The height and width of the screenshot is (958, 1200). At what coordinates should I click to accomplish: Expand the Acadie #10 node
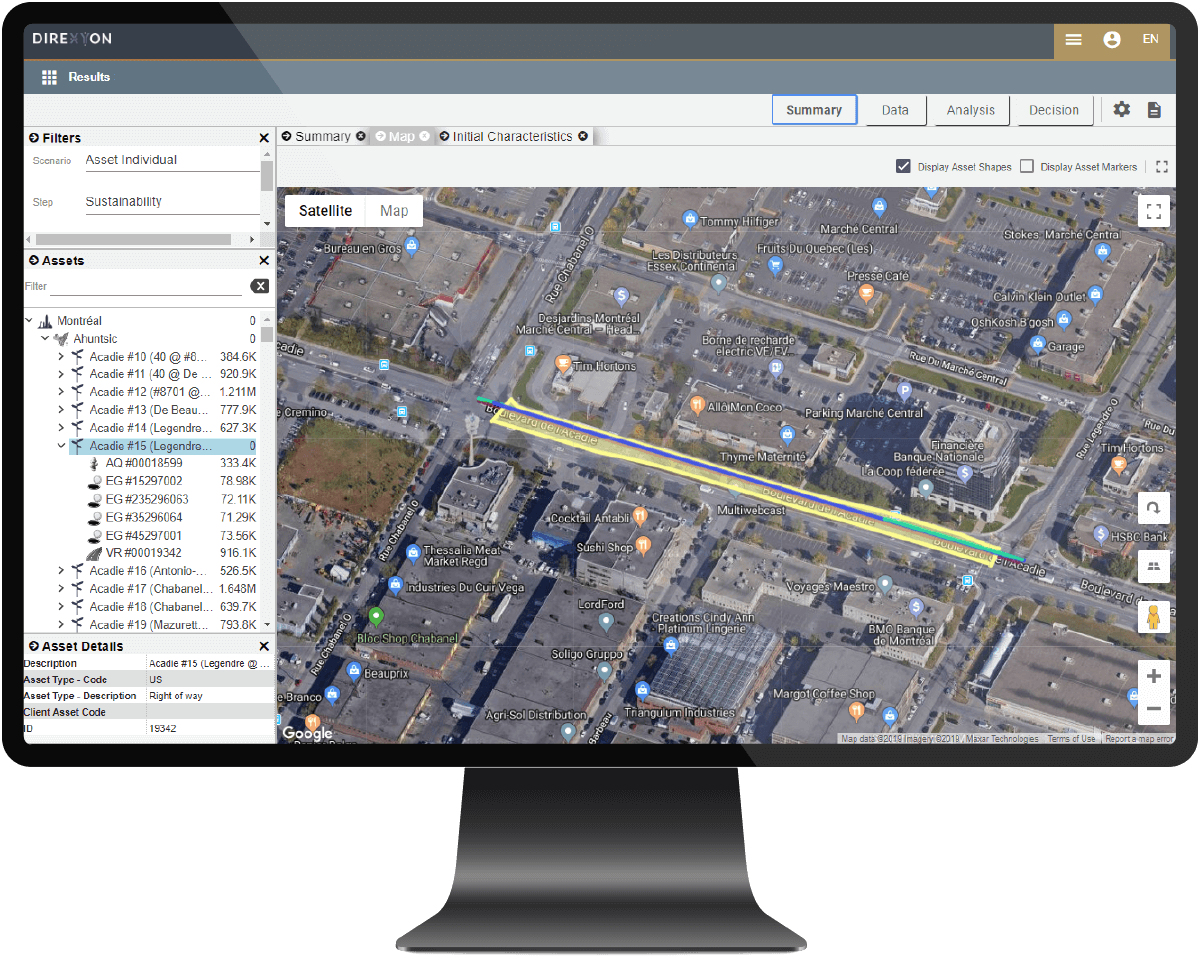[60, 356]
